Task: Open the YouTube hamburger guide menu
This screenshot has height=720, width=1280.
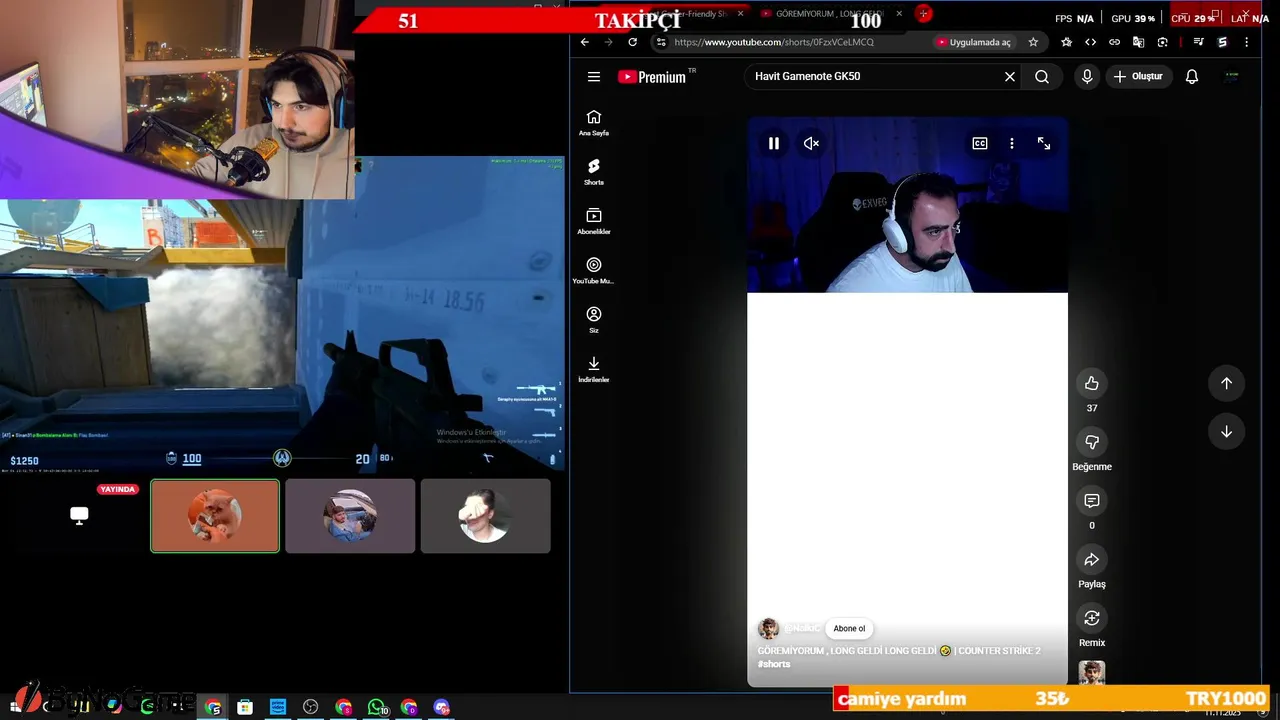Action: click(594, 77)
